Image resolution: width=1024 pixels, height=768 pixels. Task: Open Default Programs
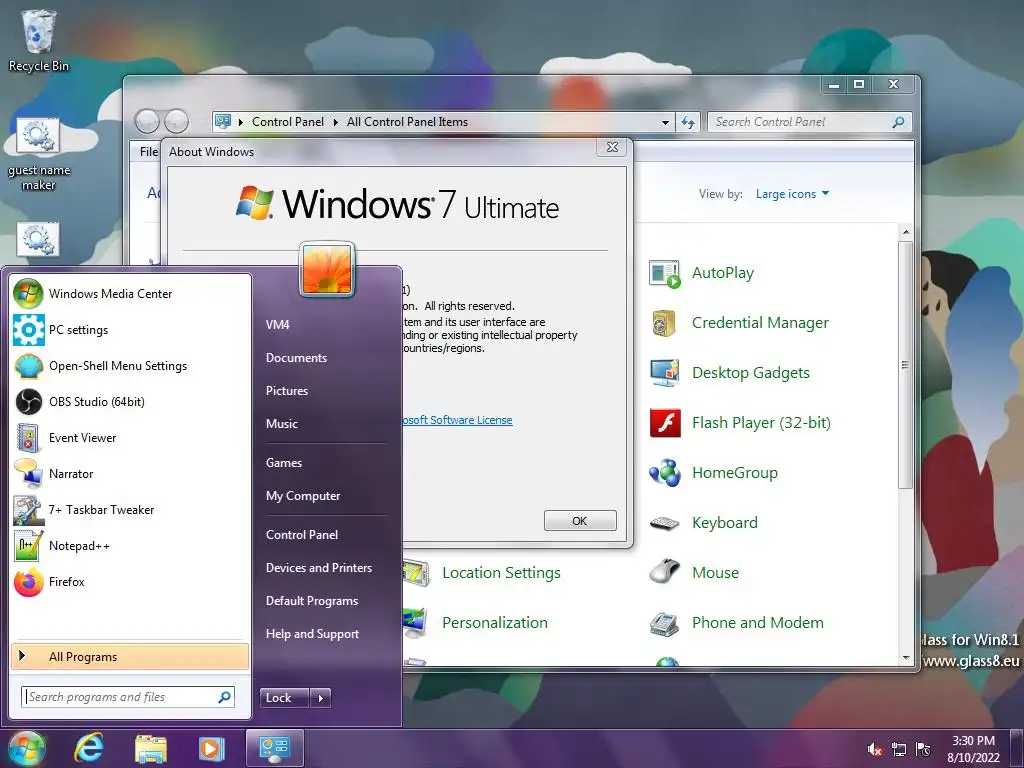coord(312,601)
